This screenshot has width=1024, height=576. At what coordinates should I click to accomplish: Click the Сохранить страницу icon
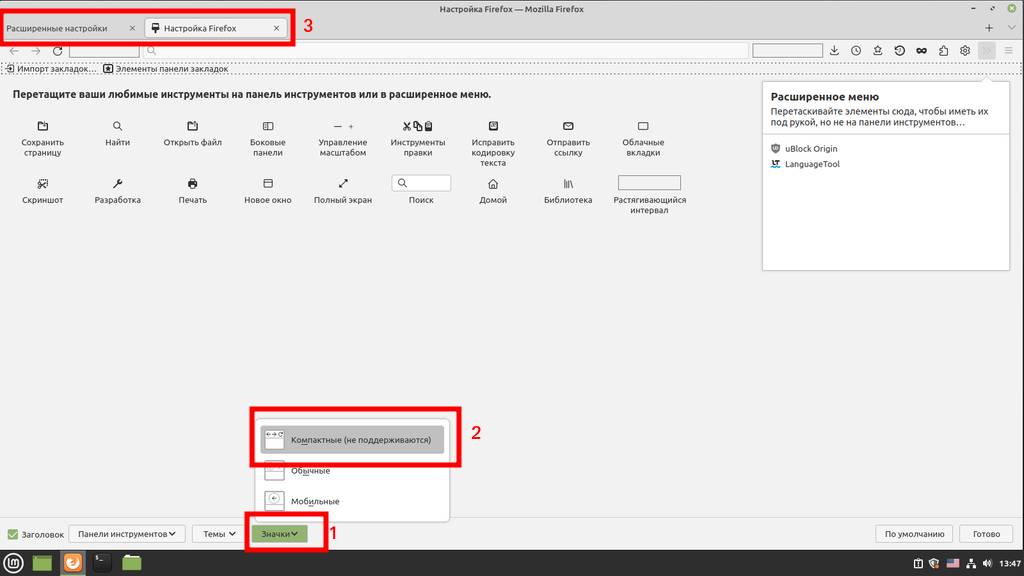pyautogui.click(x=42, y=127)
